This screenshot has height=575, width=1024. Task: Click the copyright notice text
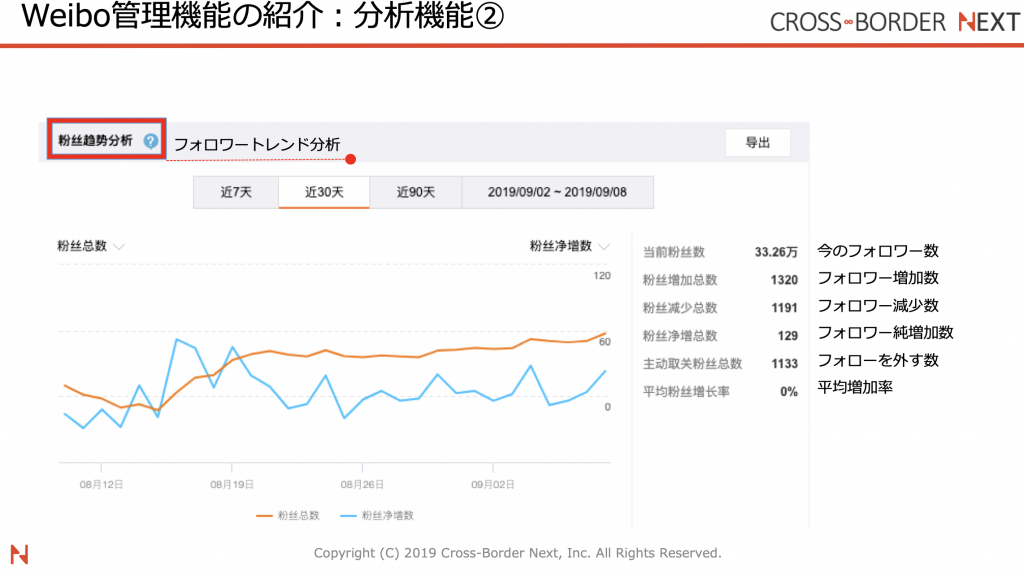[517, 553]
